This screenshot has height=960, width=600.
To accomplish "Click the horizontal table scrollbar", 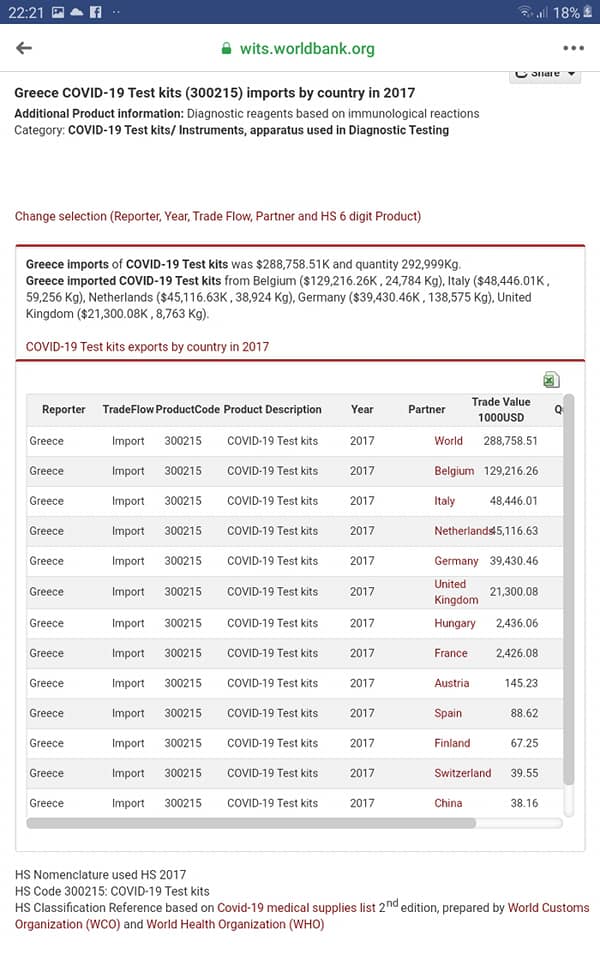I will coord(251,823).
